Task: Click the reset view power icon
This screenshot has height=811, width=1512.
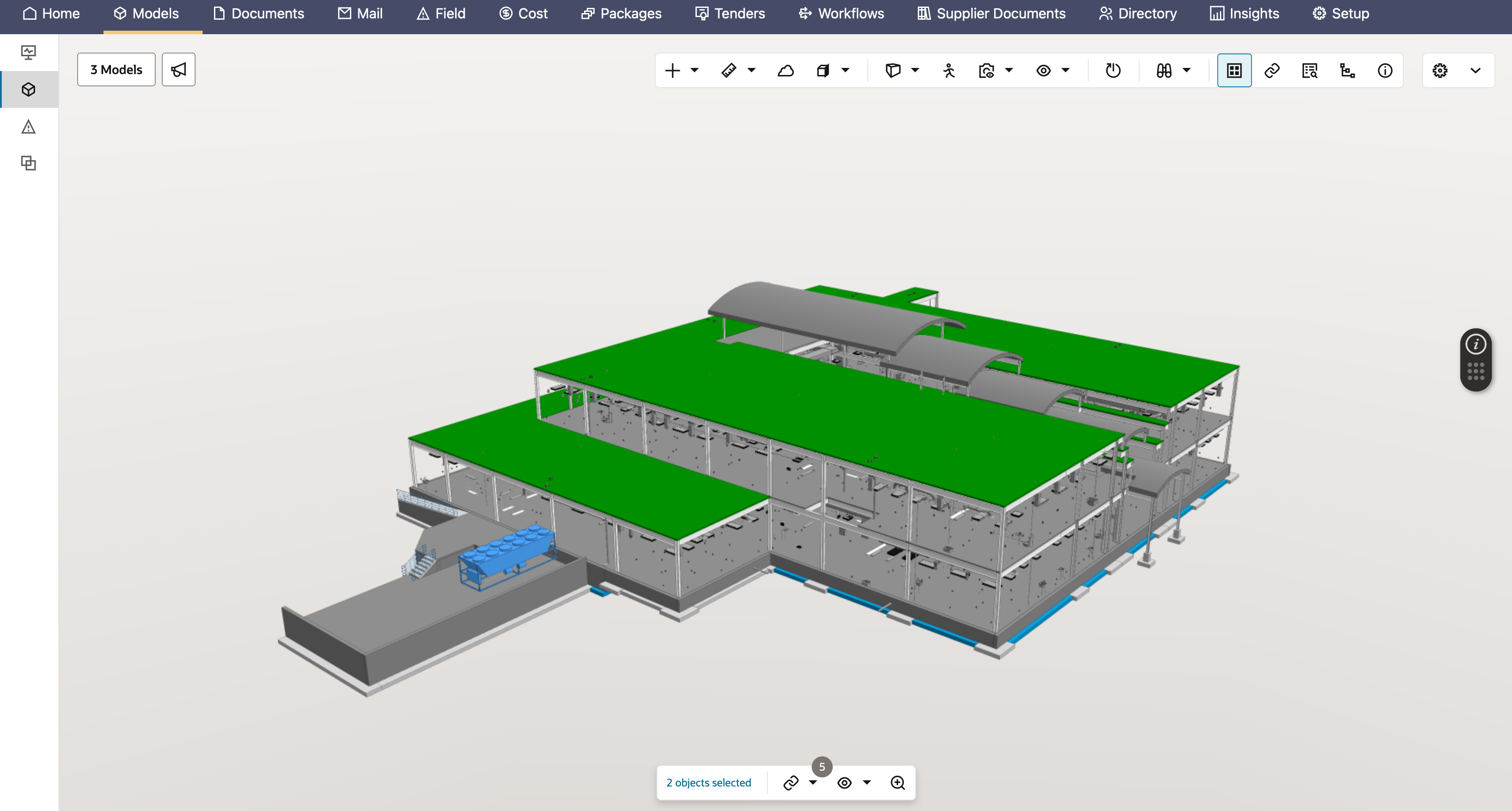Action: tap(1113, 71)
